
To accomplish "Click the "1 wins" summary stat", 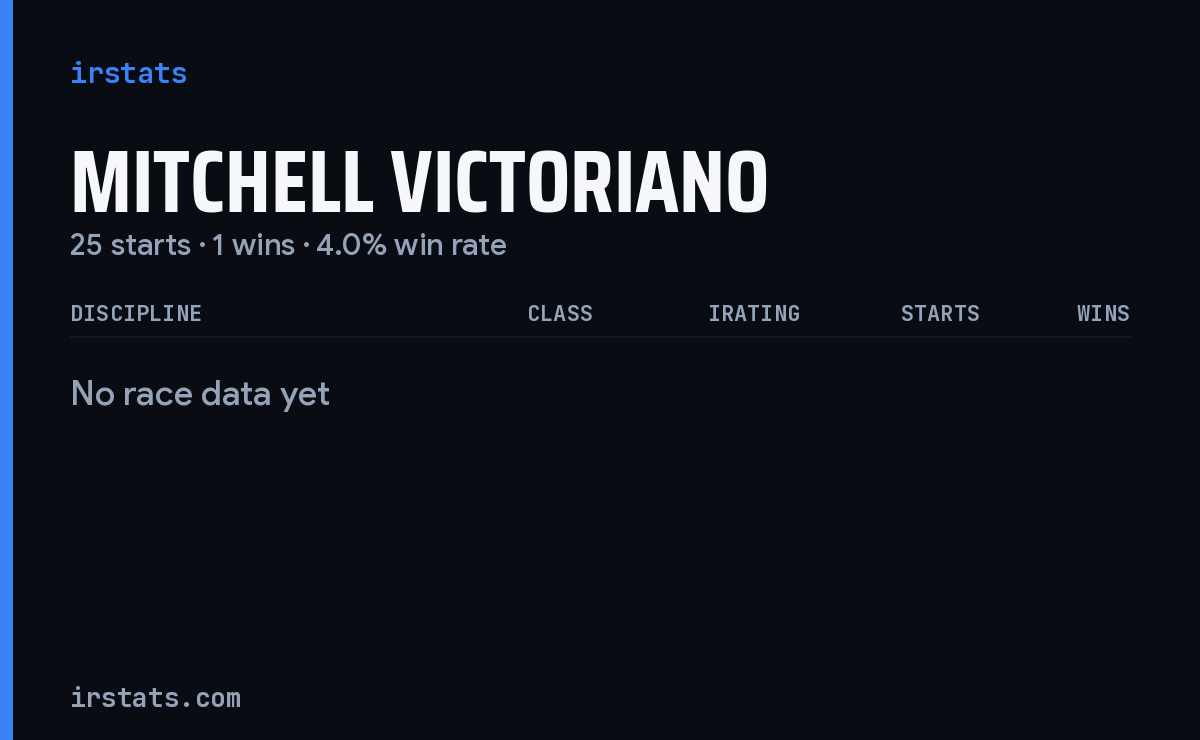I will click(x=254, y=245).
